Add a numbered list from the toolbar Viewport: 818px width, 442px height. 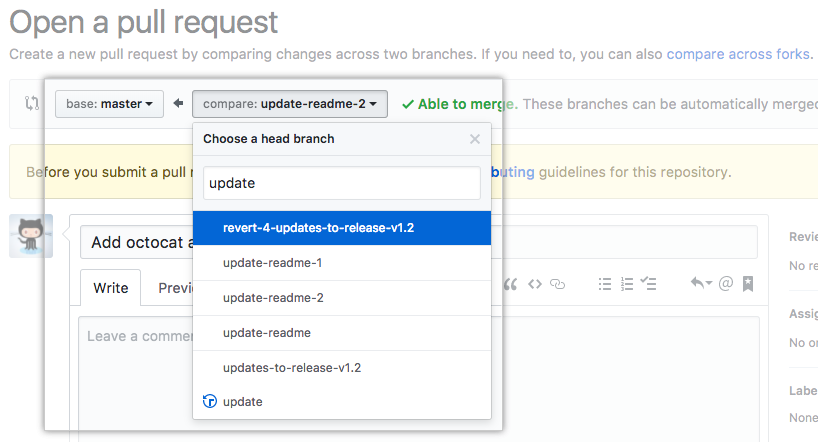(x=627, y=284)
